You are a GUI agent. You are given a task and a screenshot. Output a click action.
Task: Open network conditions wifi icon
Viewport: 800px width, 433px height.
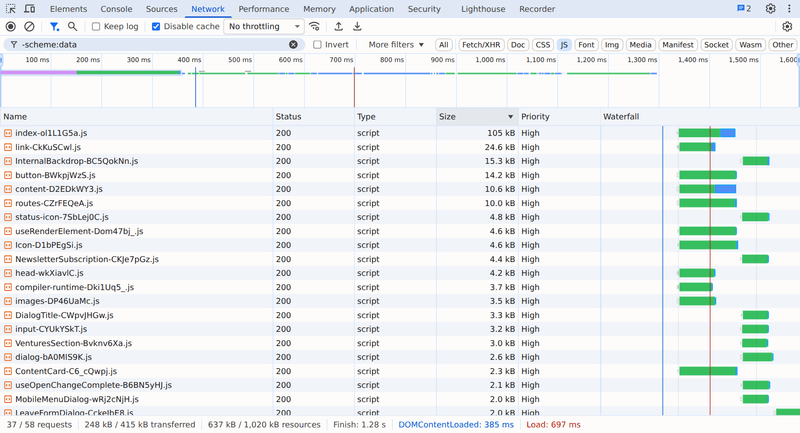click(x=315, y=27)
